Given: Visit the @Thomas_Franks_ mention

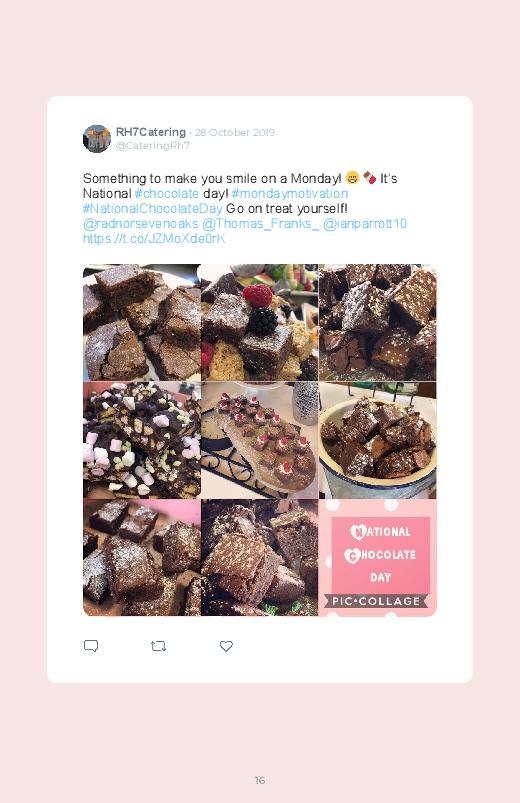Looking at the screenshot, I should tap(260, 224).
